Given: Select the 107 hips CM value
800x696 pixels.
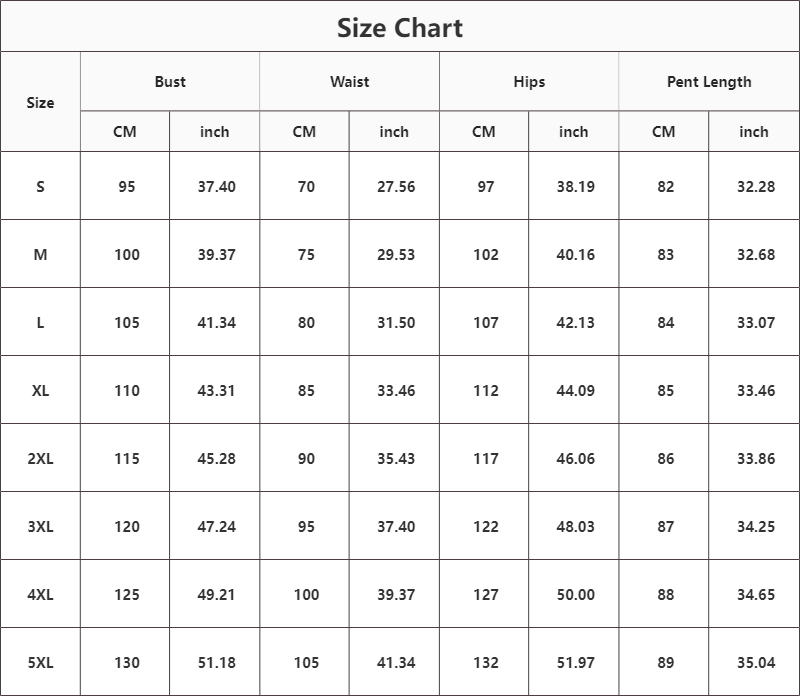Looking at the screenshot, I should click(x=486, y=322).
